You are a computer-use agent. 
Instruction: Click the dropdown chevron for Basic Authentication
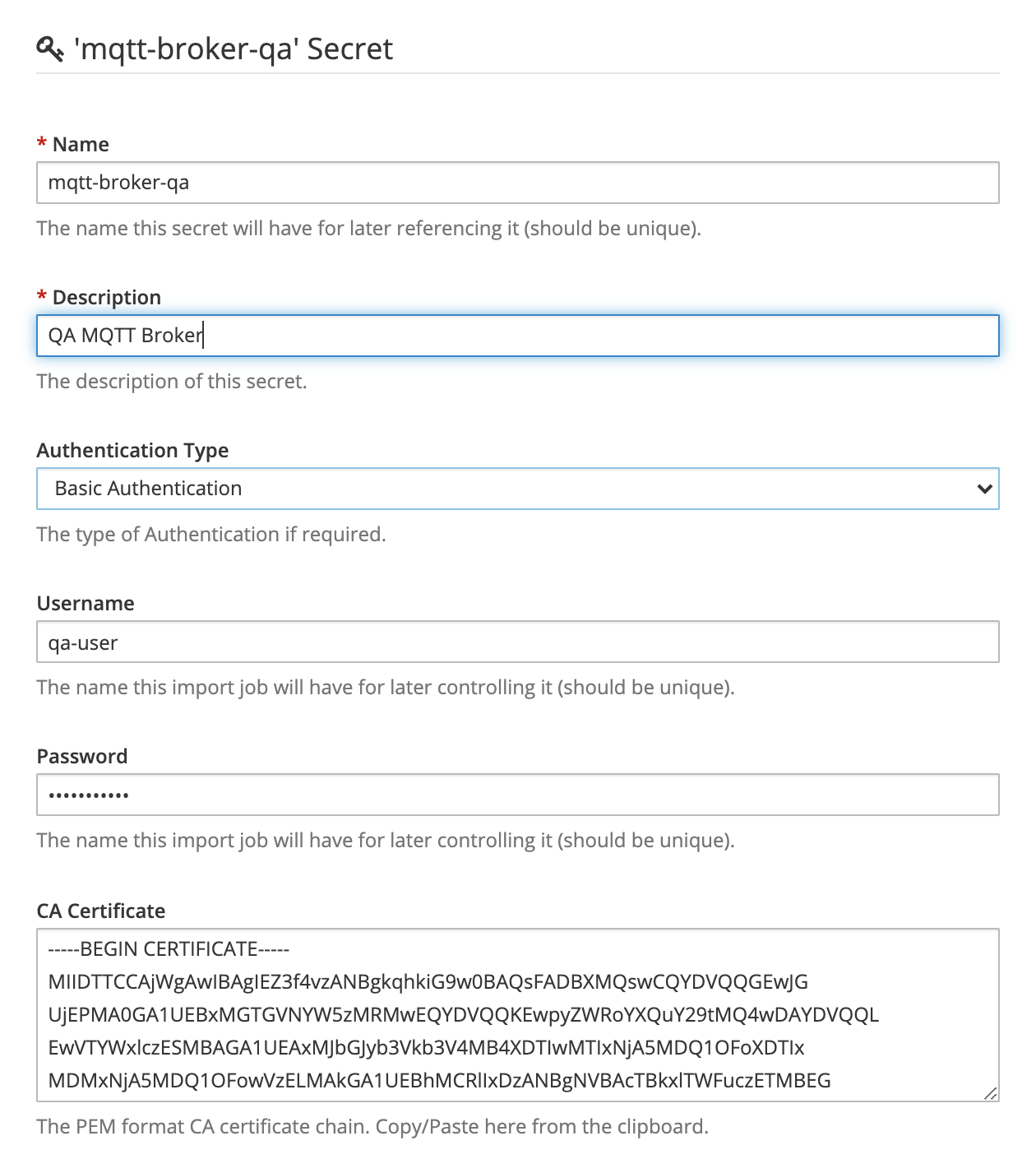click(984, 489)
